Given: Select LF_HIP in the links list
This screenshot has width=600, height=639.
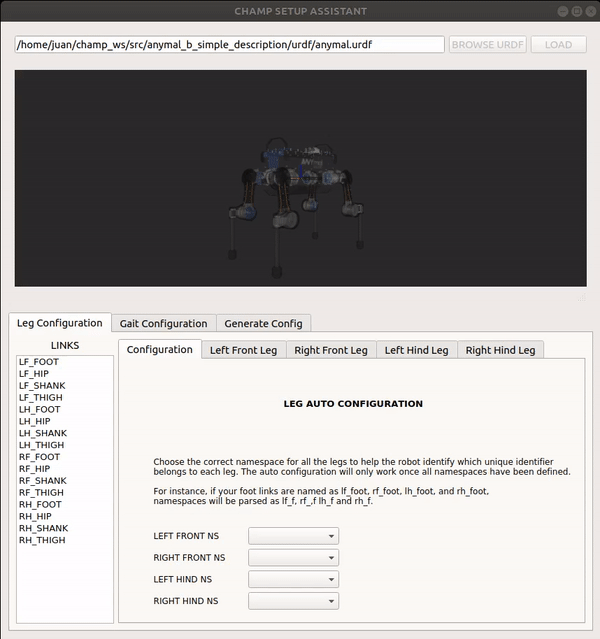Looking at the screenshot, I should (34, 374).
